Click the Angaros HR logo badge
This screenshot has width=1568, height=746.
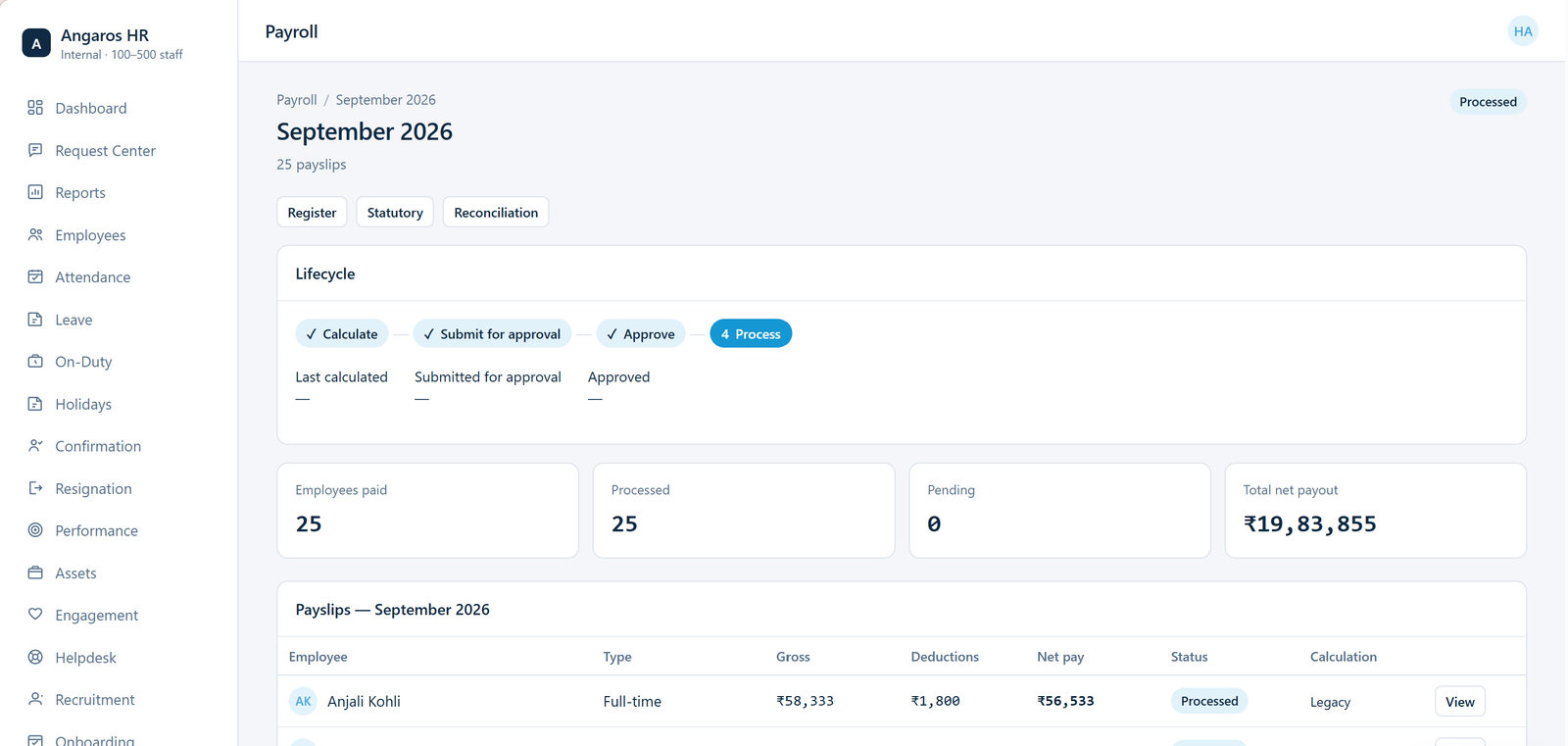(x=36, y=43)
